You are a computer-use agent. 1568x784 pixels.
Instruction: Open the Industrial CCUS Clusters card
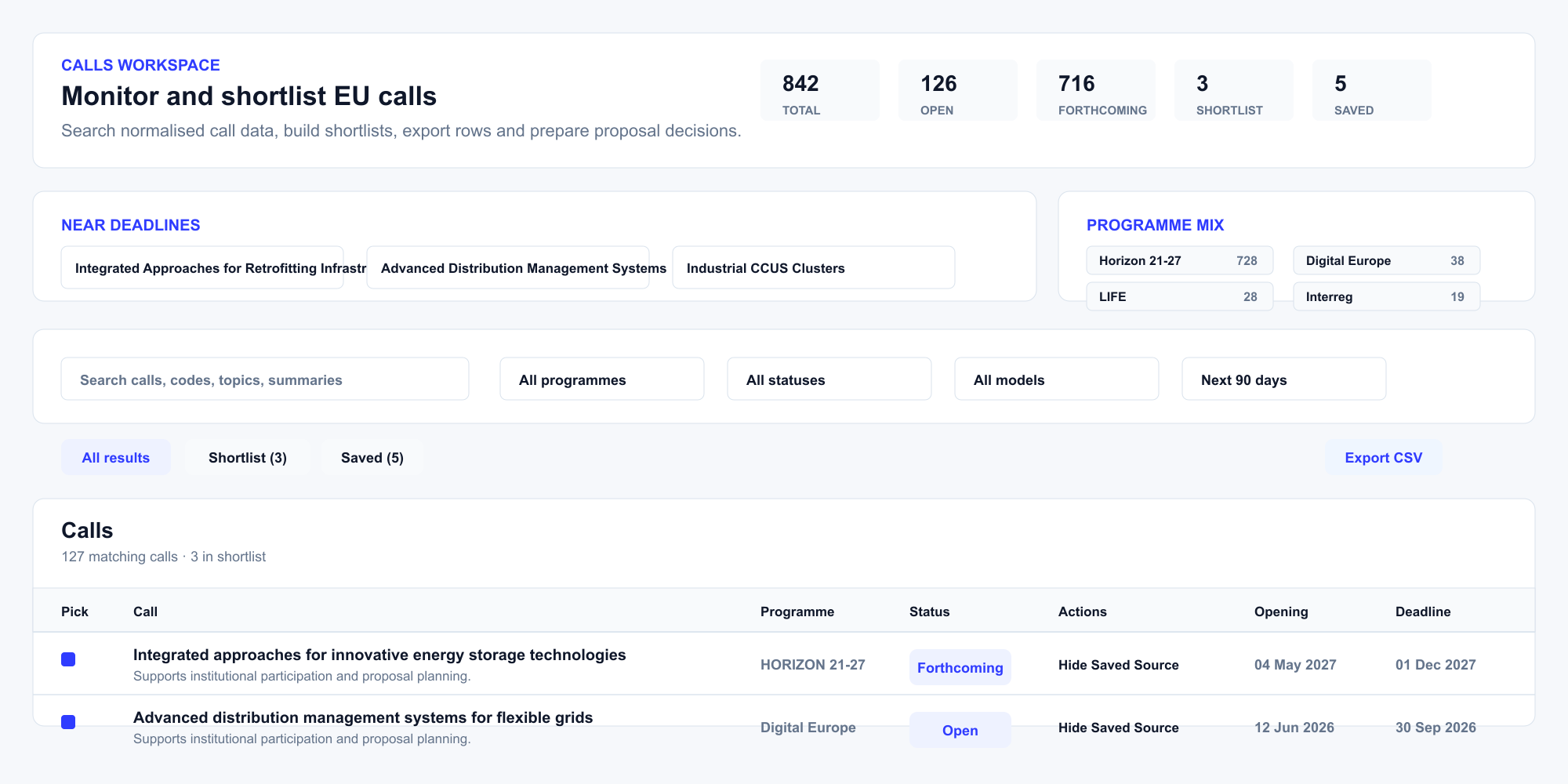coord(814,268)
